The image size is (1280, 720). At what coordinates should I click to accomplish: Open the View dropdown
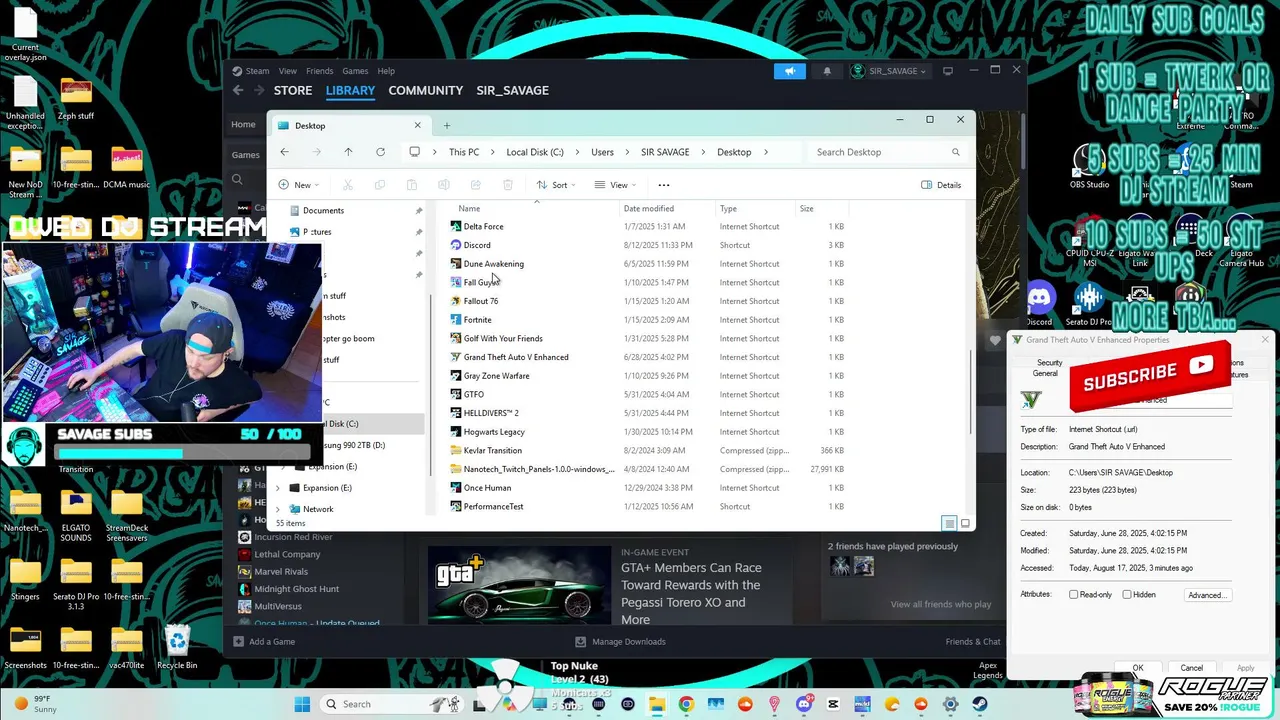[x=616, y=185]
